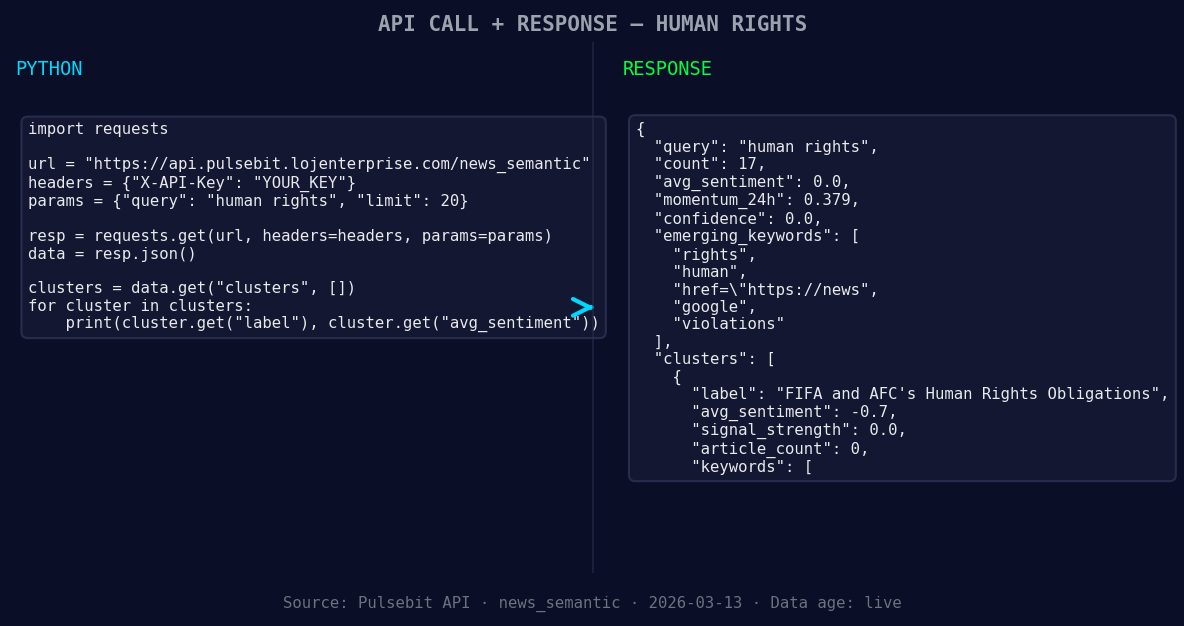Click the 2026-03-13 date in the footer

(695, 602)
